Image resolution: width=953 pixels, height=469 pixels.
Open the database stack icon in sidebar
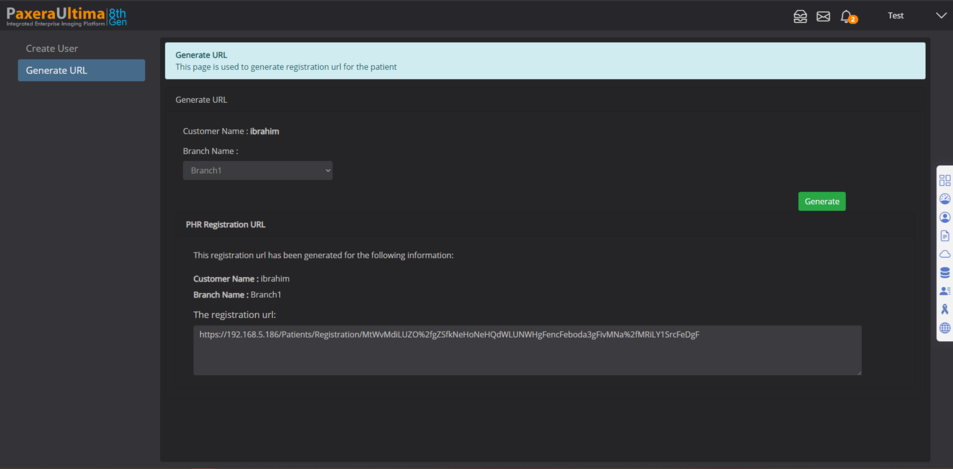[945, 272]
